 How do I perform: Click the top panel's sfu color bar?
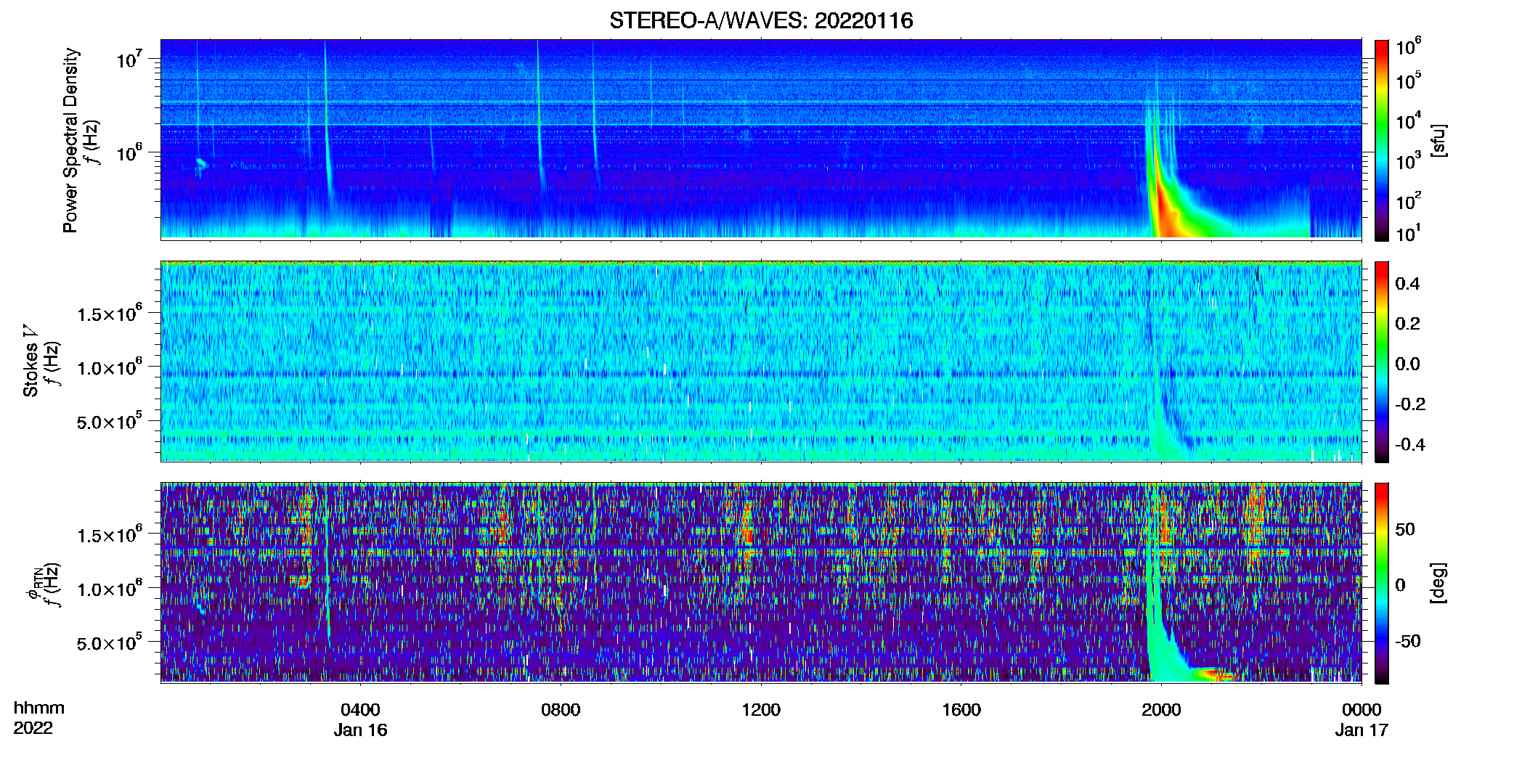coord(1381,140)
